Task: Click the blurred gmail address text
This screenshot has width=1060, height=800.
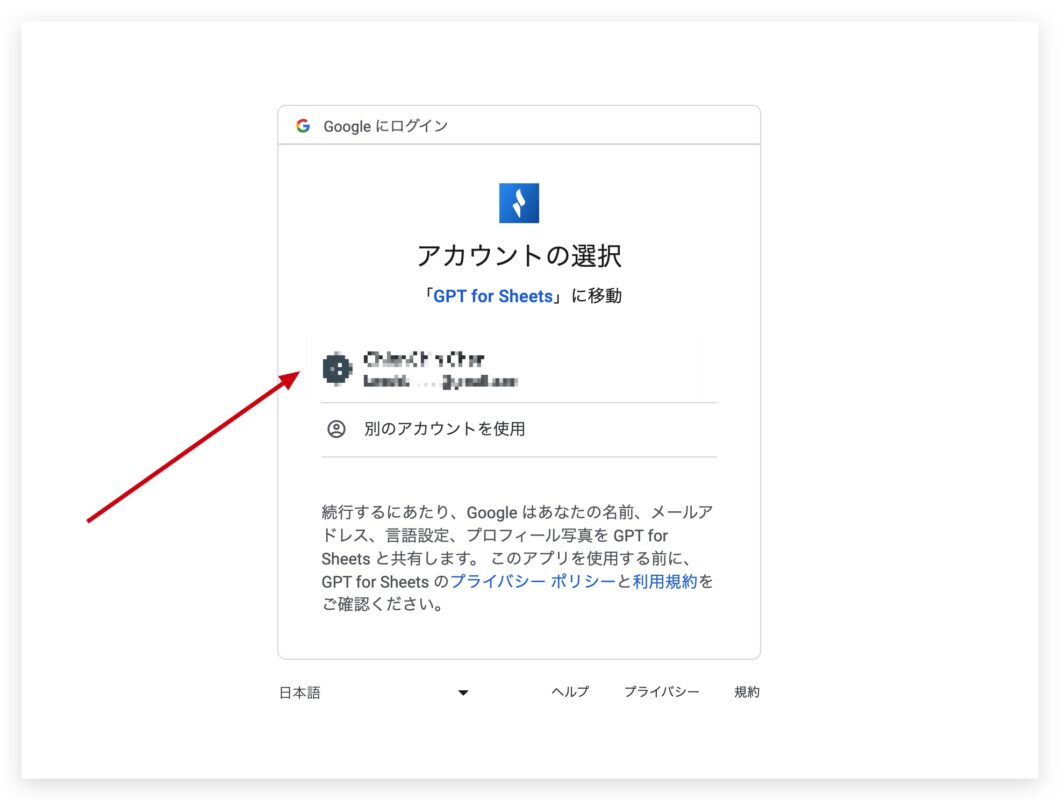Action: click(x=440, y=381)
